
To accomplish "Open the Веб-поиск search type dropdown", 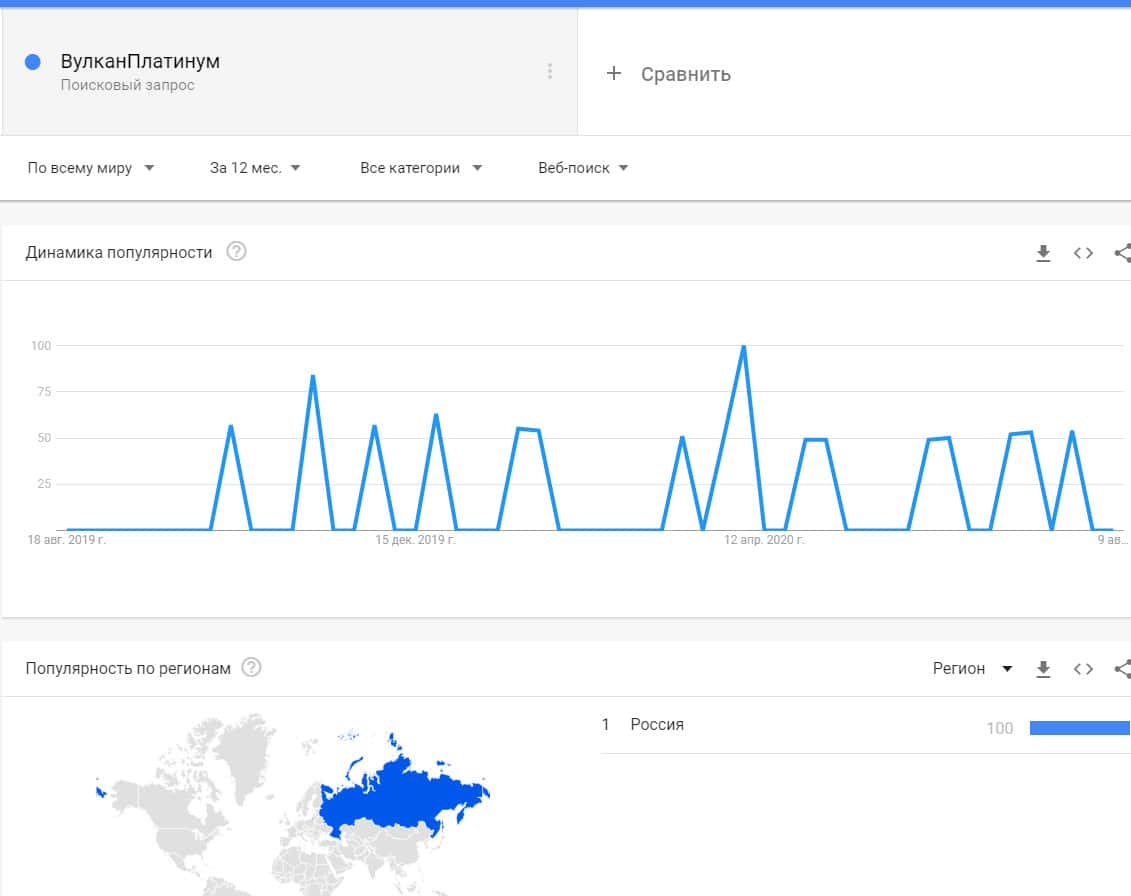I will 583,168.
